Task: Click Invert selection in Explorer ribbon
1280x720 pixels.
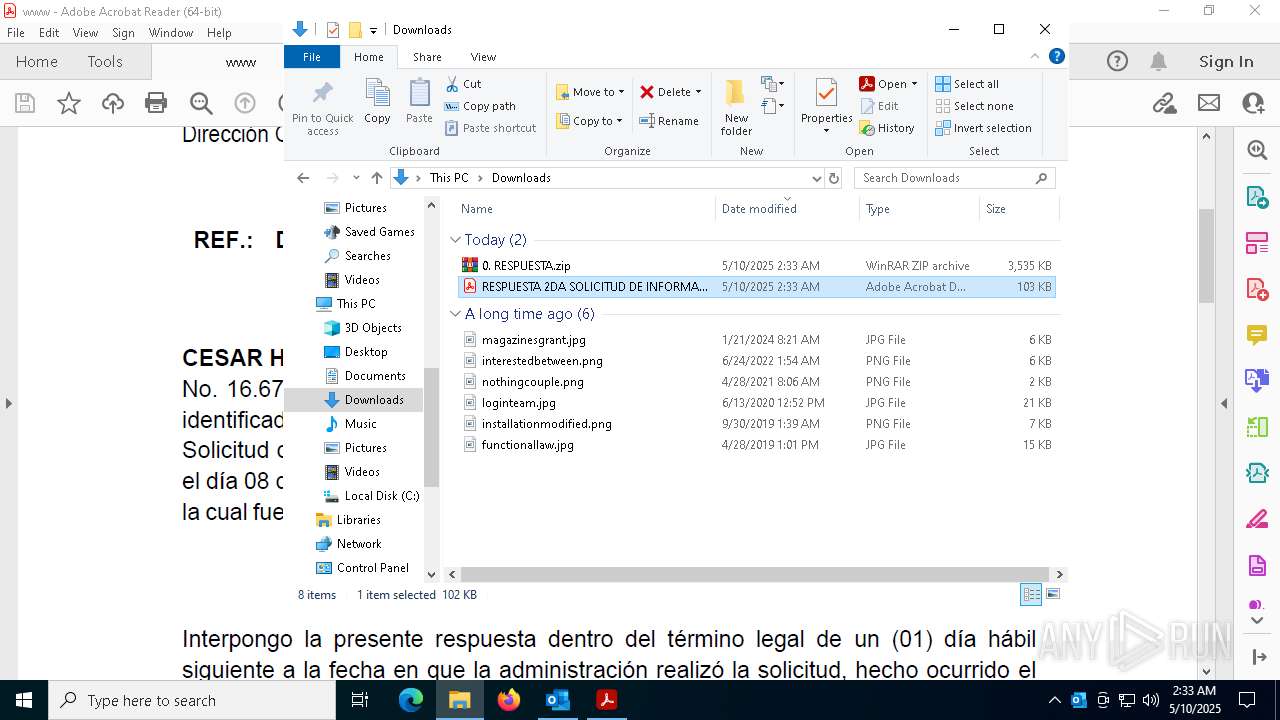Action: [983, 128]
